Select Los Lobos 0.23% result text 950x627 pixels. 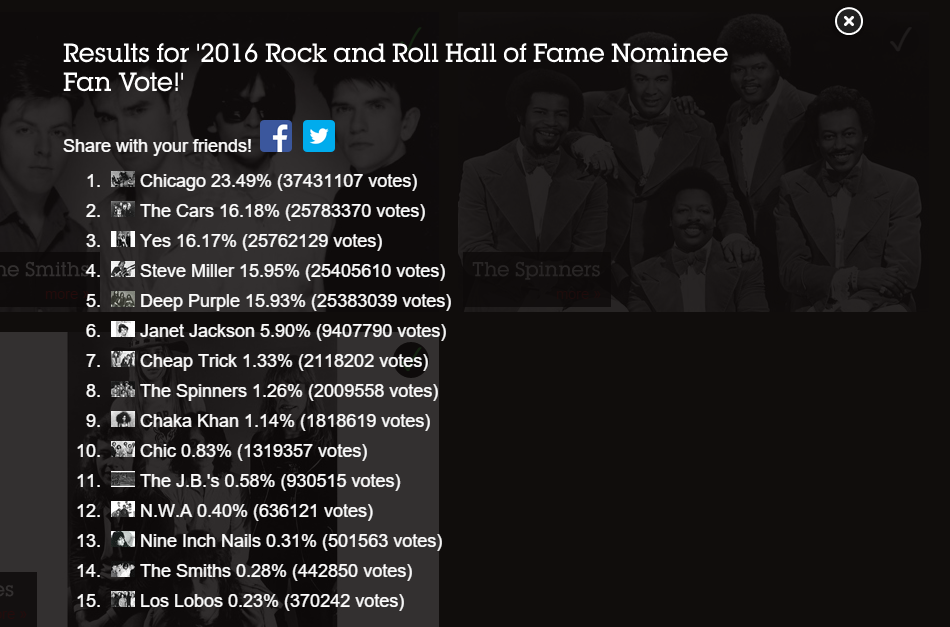[x=272, y=601]
